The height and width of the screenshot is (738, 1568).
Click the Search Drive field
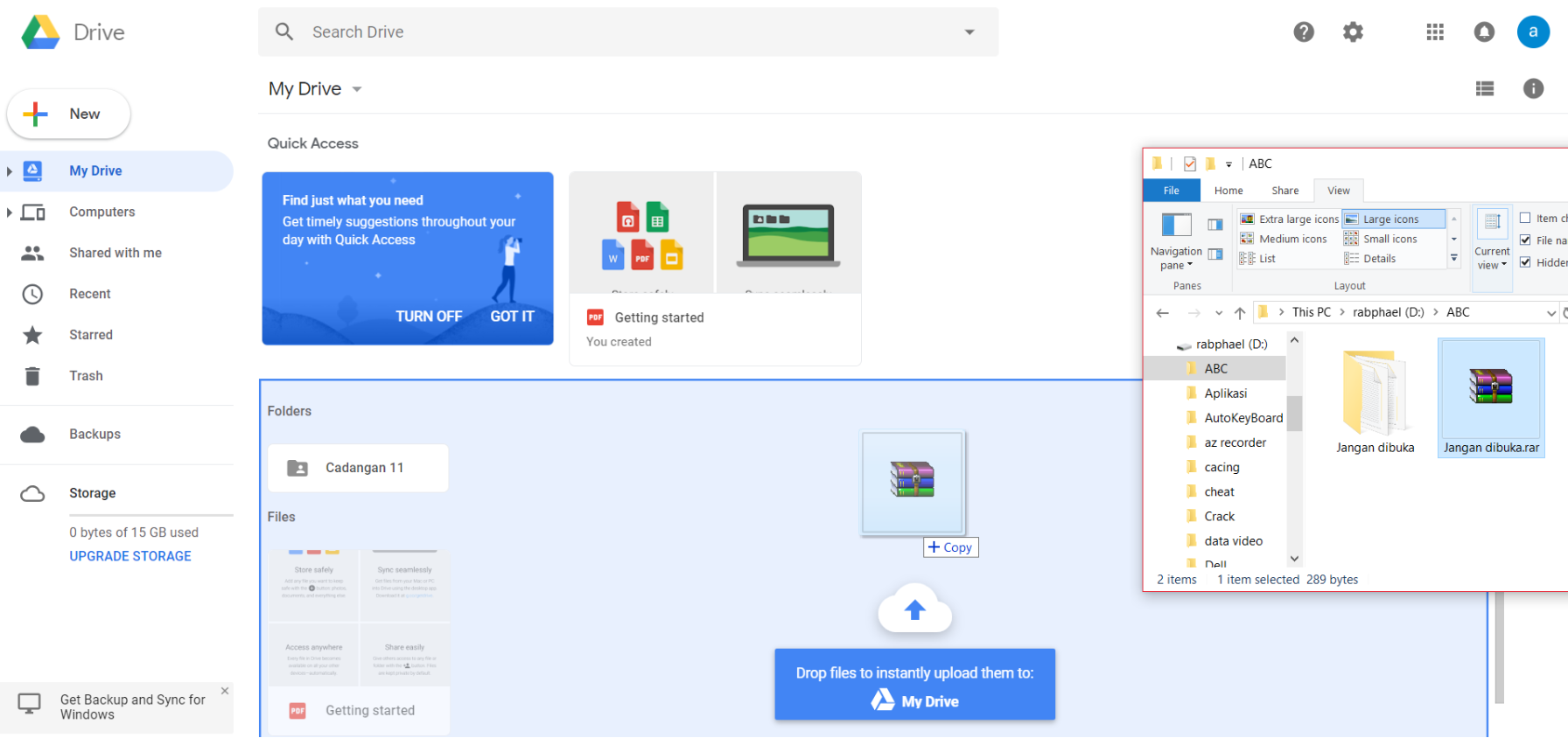[628, 32]
